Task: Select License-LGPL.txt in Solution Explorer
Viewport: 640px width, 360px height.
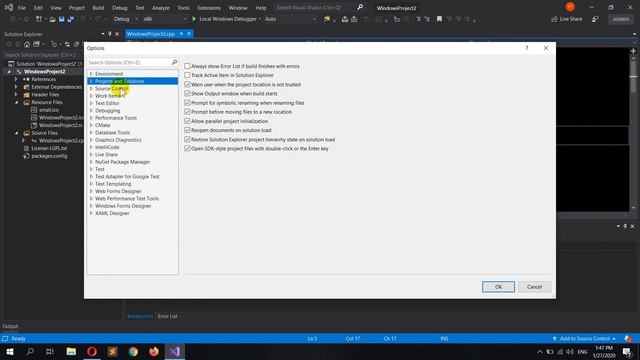Action: coord(49,148)
